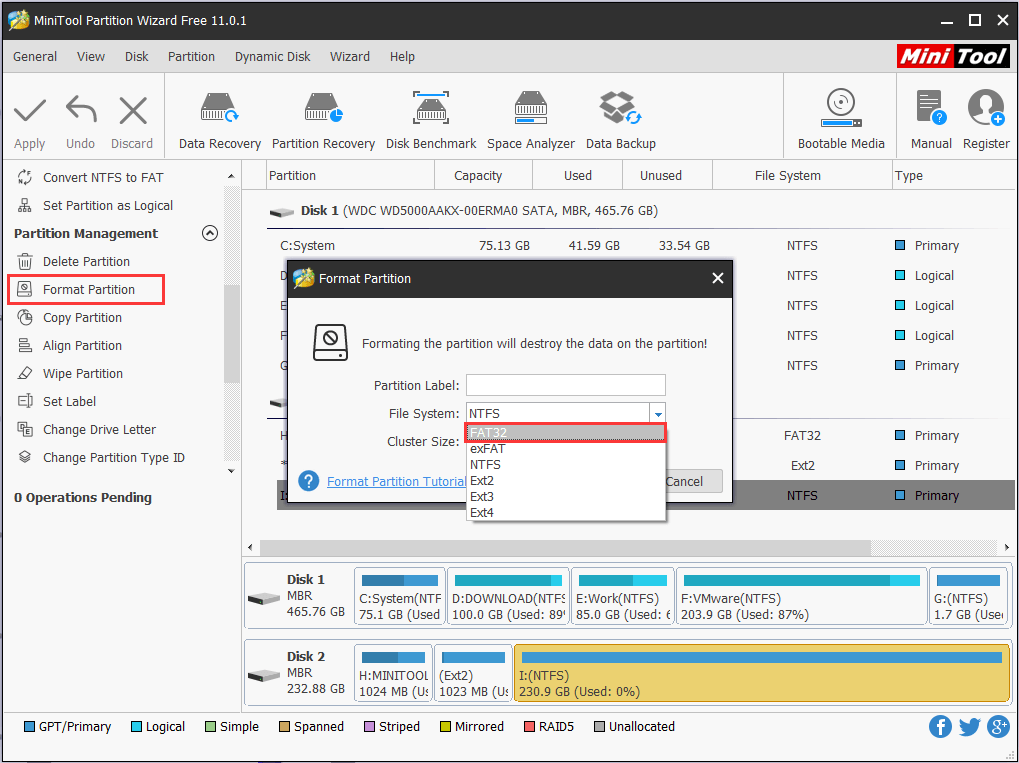The image size is (1019, 763).
Task: Open the Wizard menu
Action: [349, 57]
